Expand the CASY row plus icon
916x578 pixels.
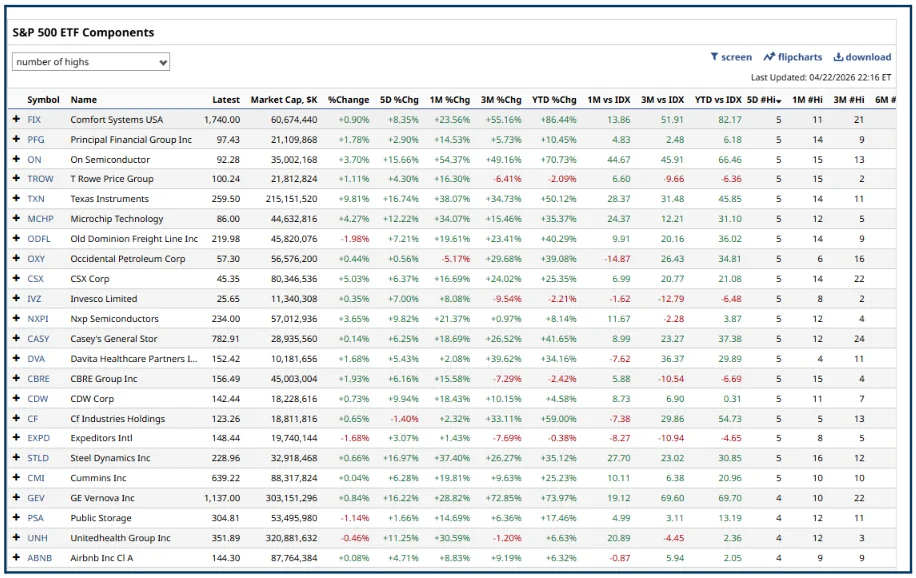click(16, 338)
